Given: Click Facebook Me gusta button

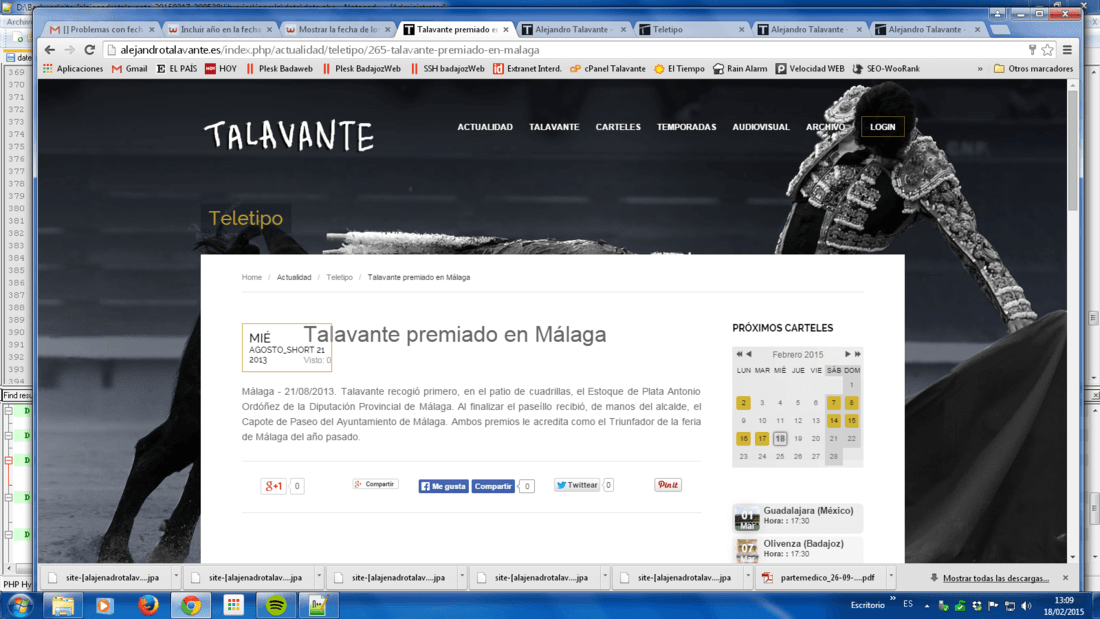Looking at the screenshot, I should (443, 486).
